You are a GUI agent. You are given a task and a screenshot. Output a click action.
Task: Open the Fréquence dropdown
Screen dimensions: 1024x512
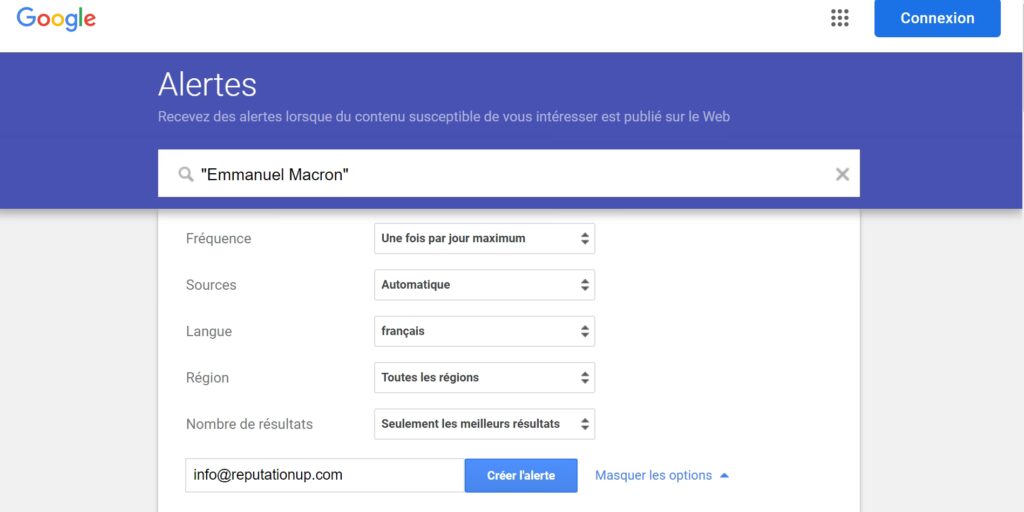pyautogui.click(x=484, y=239)
